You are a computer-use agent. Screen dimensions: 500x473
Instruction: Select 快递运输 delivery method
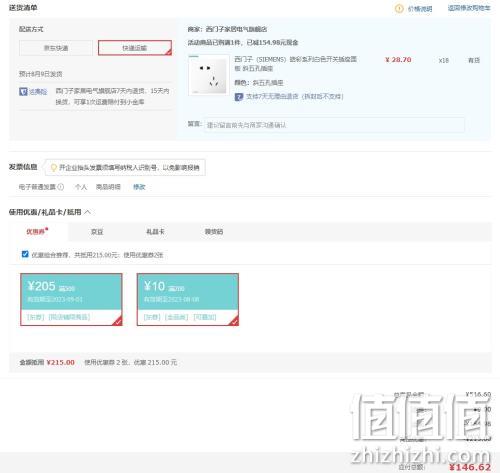tap(135, 48)
